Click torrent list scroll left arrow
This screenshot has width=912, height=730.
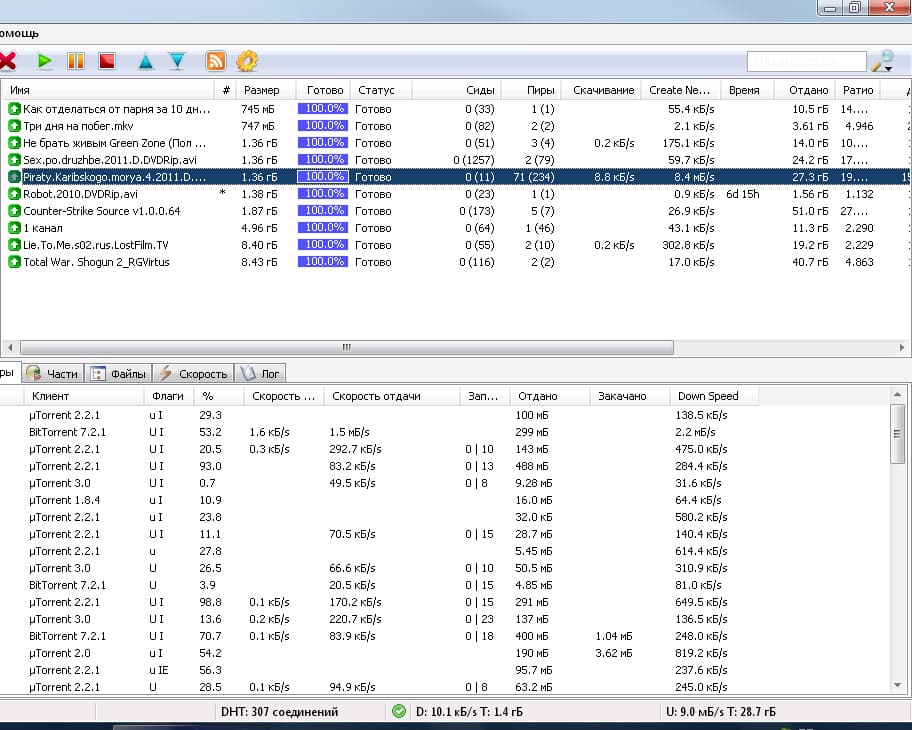[10, 347]
